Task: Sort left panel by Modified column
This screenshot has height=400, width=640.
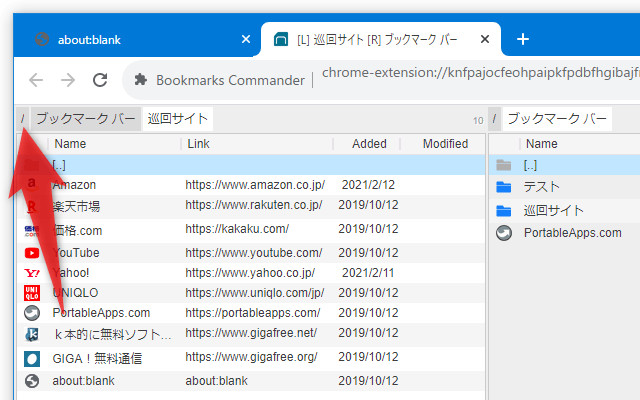Action: [445, 144]
